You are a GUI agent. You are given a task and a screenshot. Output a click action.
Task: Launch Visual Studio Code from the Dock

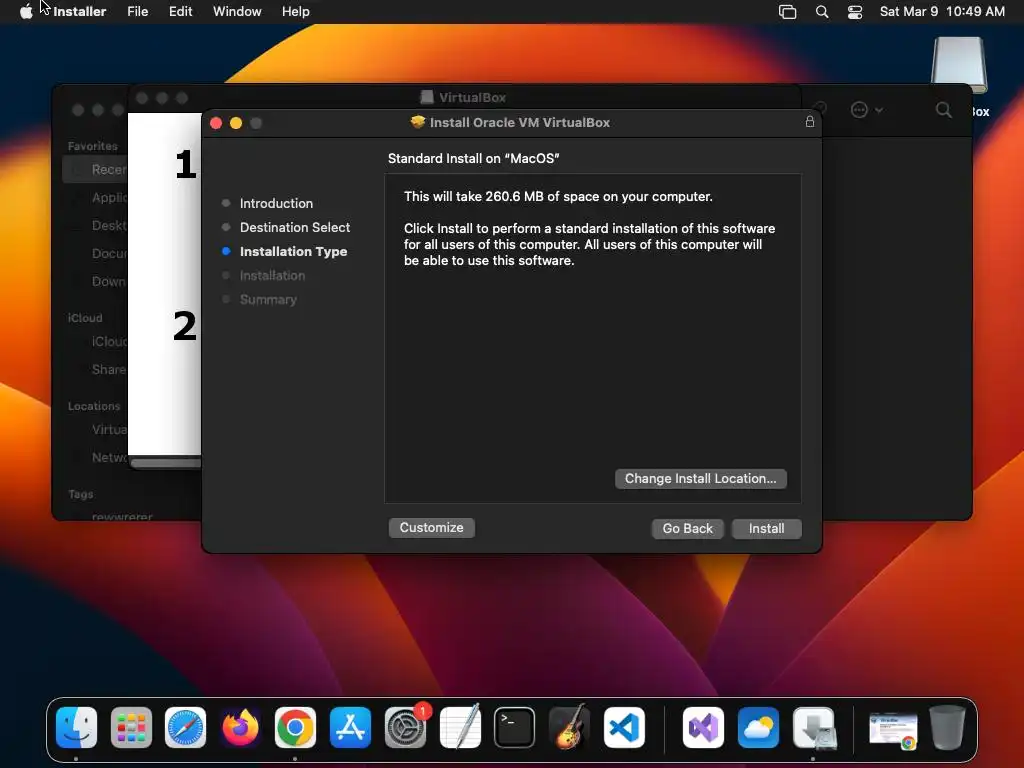point(624,728)
